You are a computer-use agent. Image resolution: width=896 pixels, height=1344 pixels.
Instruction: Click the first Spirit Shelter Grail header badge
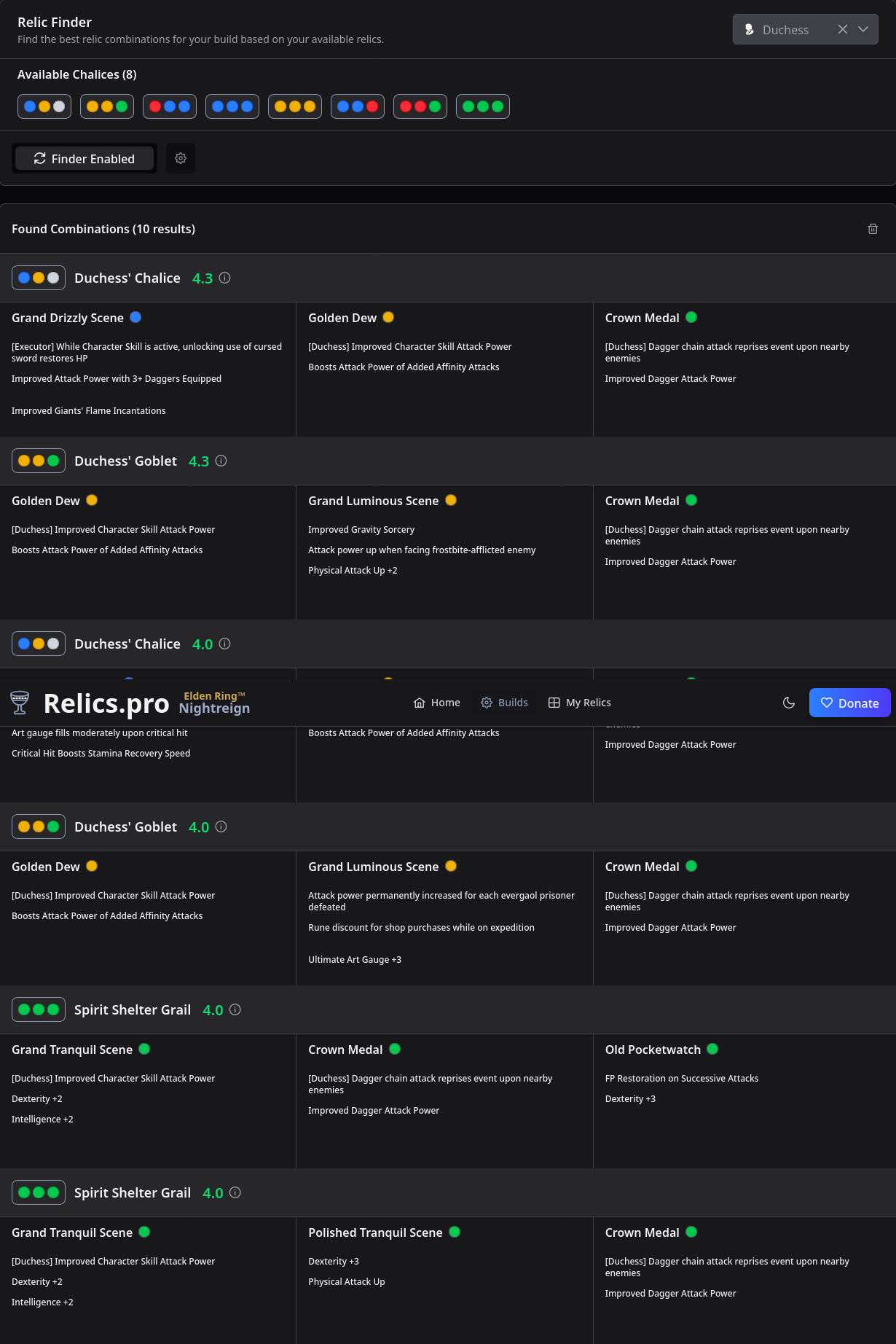coord(39,1009)
